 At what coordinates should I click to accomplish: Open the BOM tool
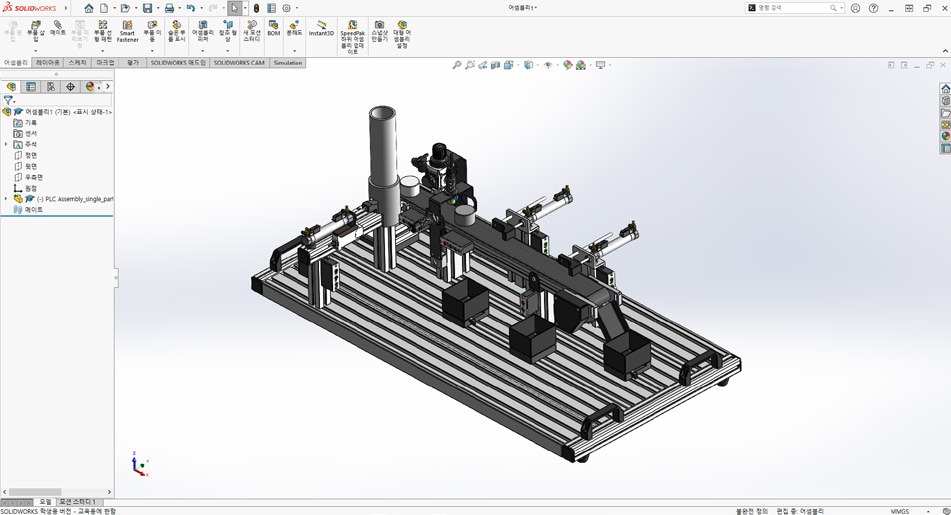273,28
